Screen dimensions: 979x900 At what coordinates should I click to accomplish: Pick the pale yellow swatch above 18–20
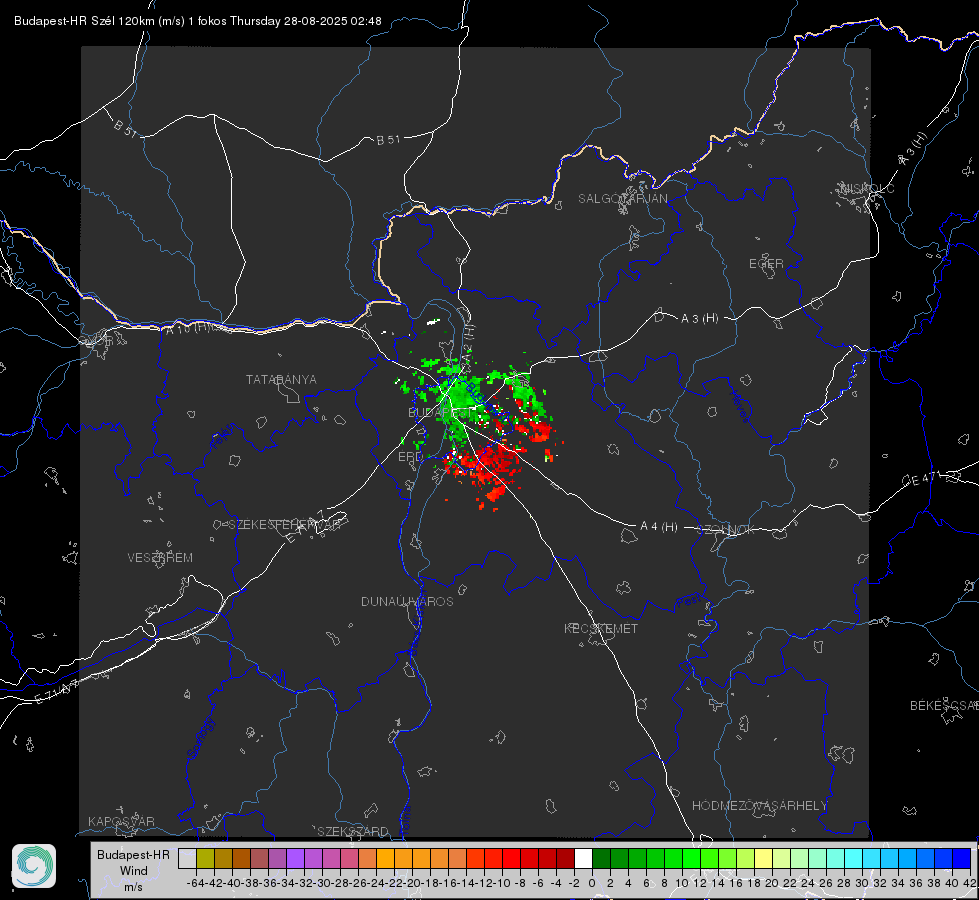pyautogui.click(x=763, y=858)
